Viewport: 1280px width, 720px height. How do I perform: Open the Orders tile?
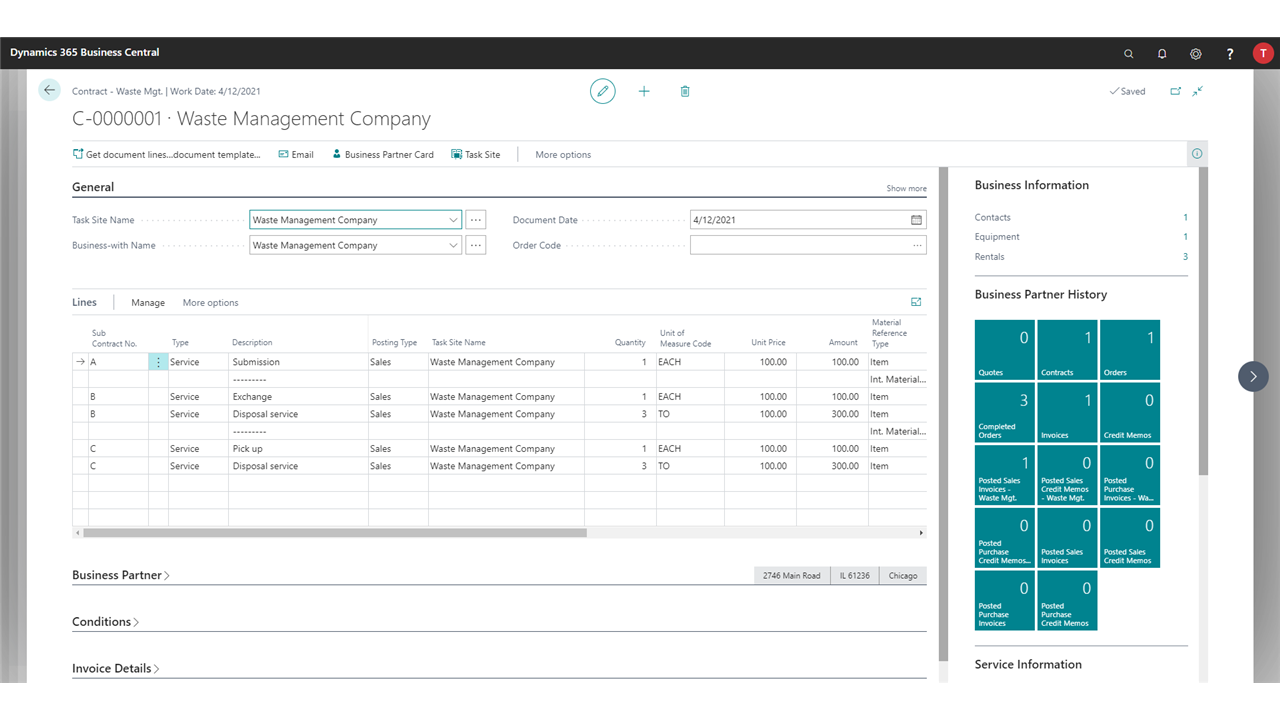[1130, 350]
